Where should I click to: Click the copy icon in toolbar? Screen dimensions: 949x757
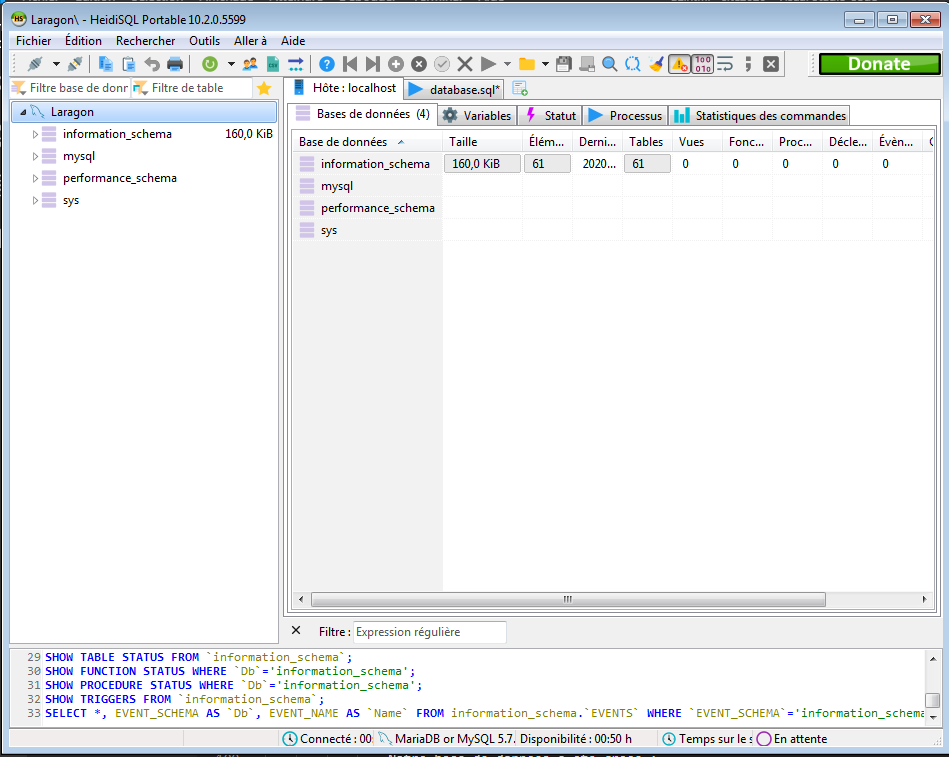point(105,64)
